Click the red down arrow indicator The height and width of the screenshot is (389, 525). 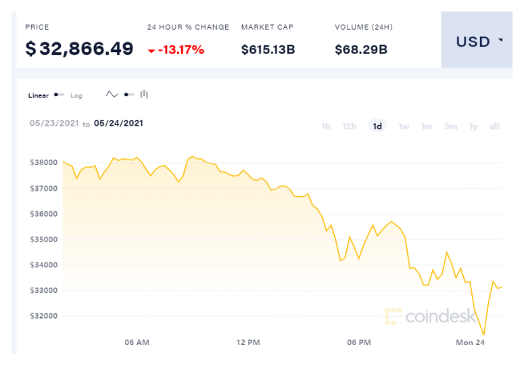tap(151, 51)
